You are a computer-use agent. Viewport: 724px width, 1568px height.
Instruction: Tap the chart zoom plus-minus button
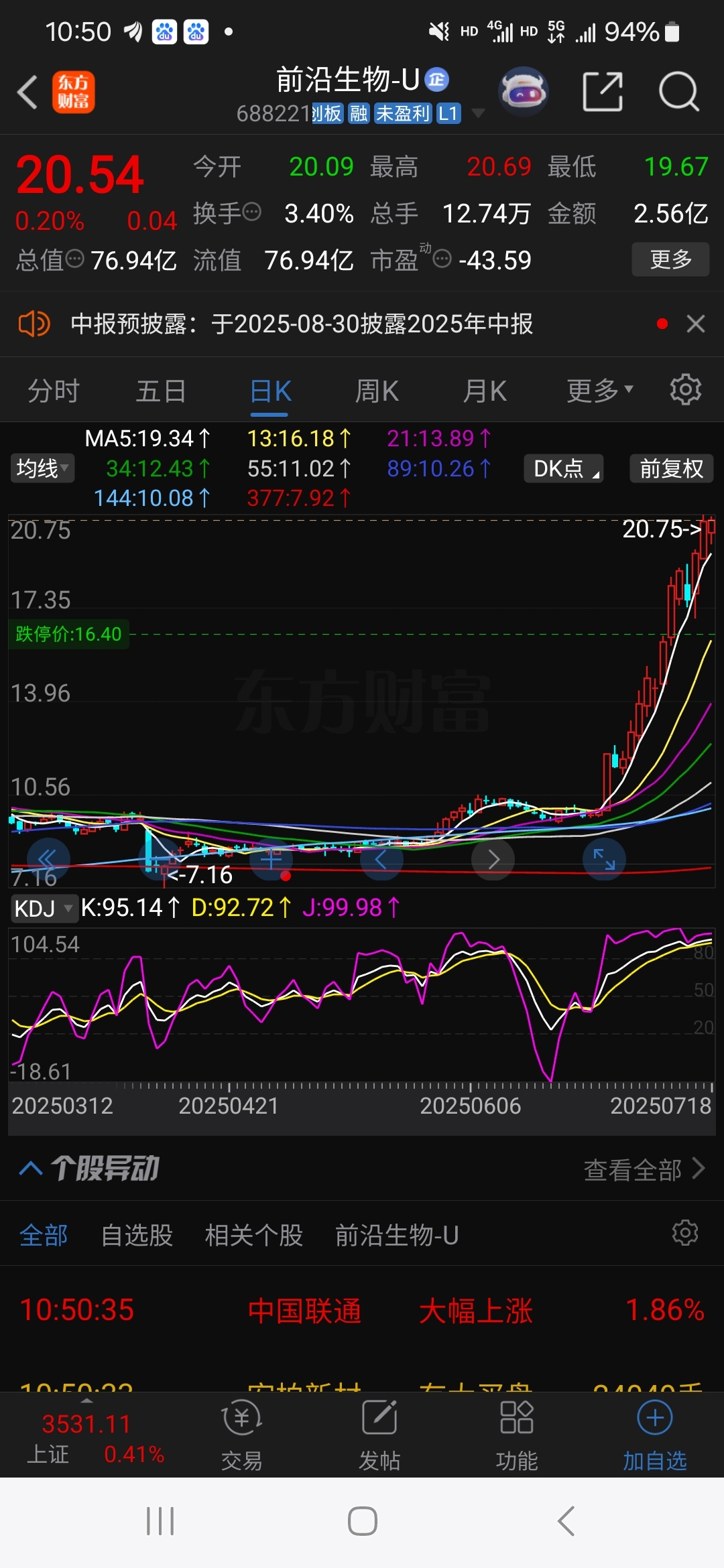[x=271, y=859]
